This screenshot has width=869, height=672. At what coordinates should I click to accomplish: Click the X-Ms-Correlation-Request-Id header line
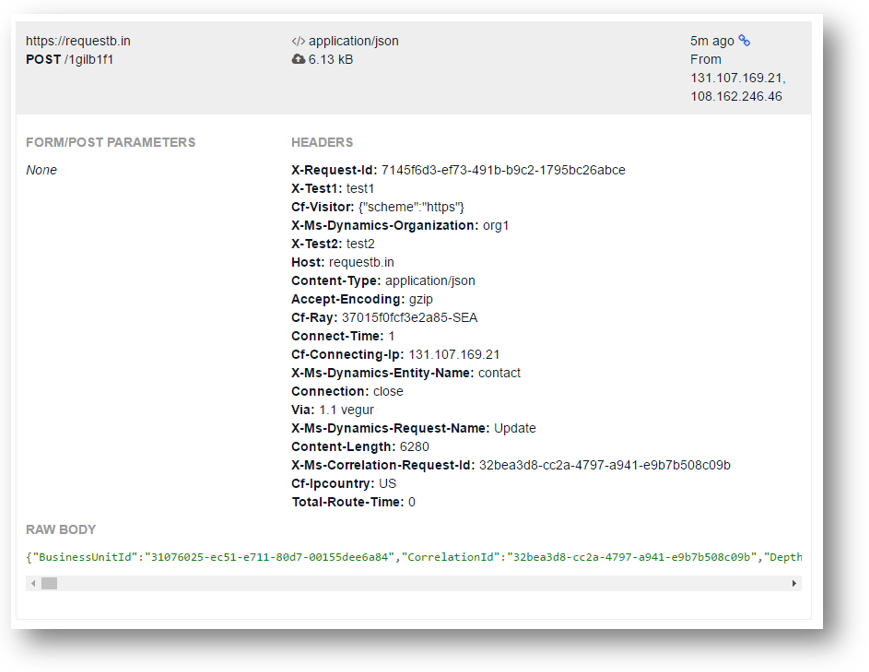pos(510,465)
